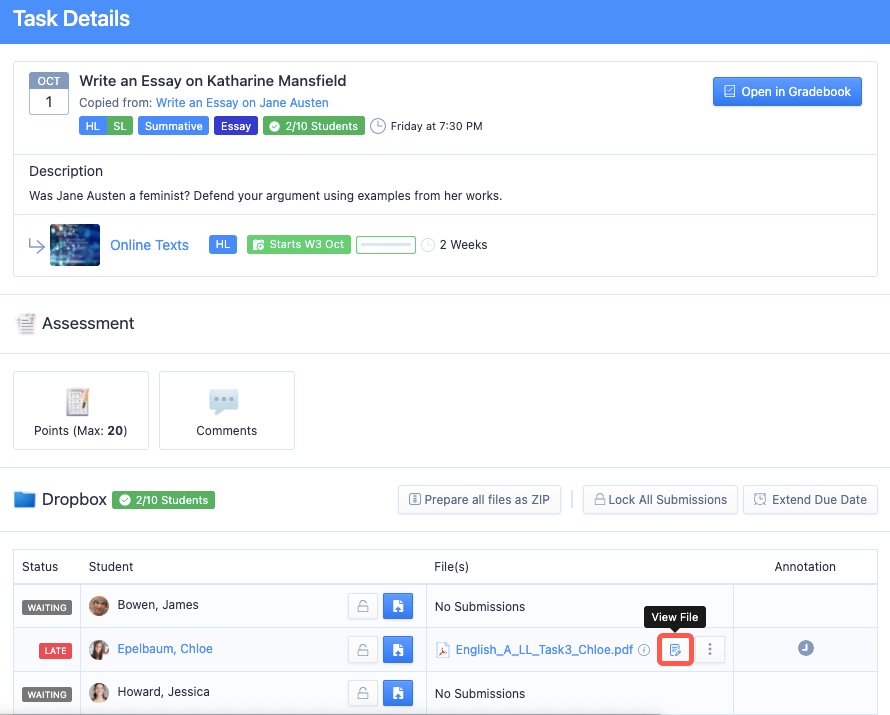Image resolution: width=890 pixels, height=715 pixels.
Task: Click the unit progress bar
Action: point(386,245)
